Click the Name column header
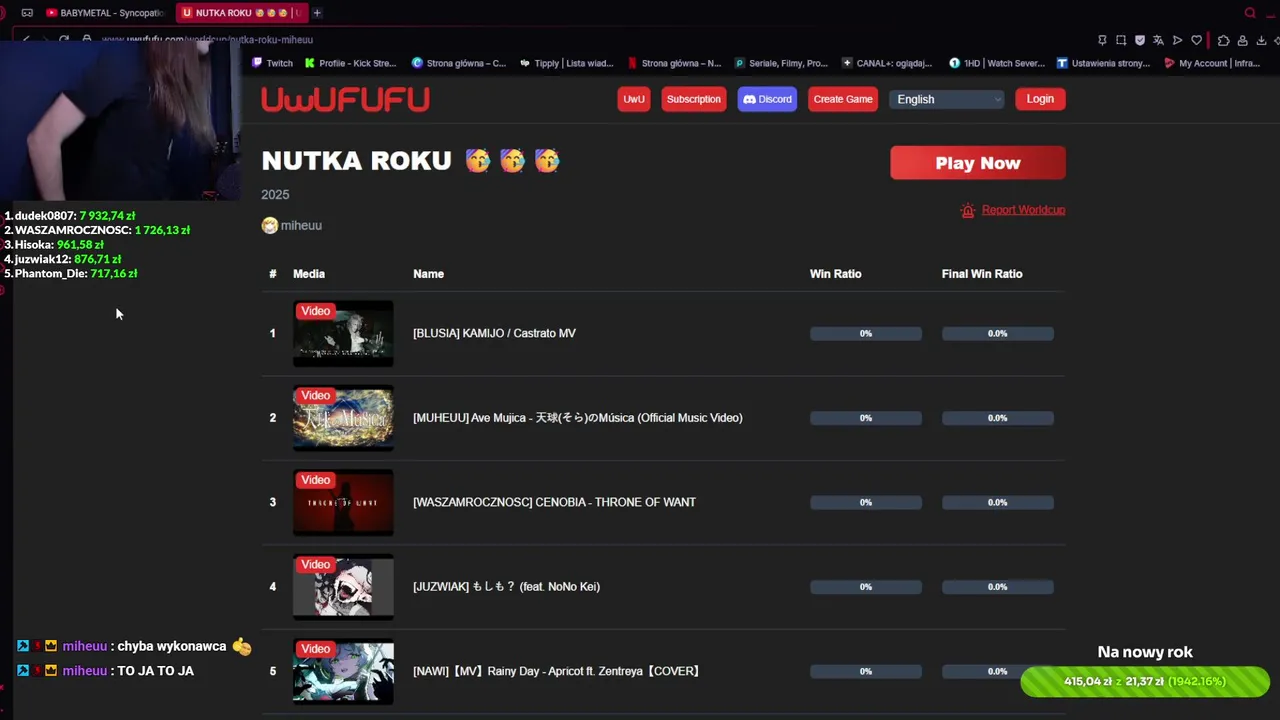1280x720 pixels. tap(428, 274)
